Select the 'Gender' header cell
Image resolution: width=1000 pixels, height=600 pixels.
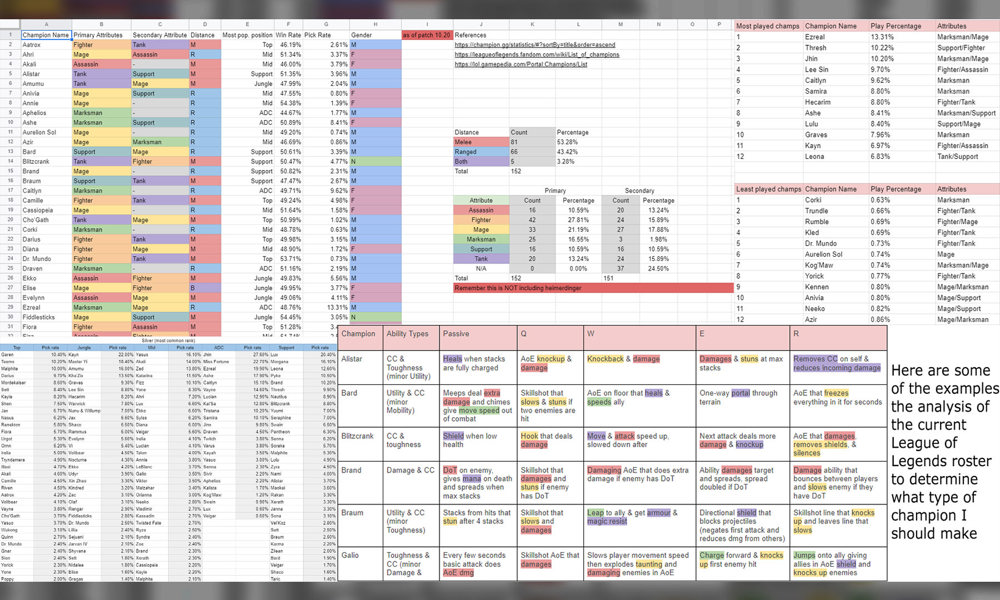375,35
